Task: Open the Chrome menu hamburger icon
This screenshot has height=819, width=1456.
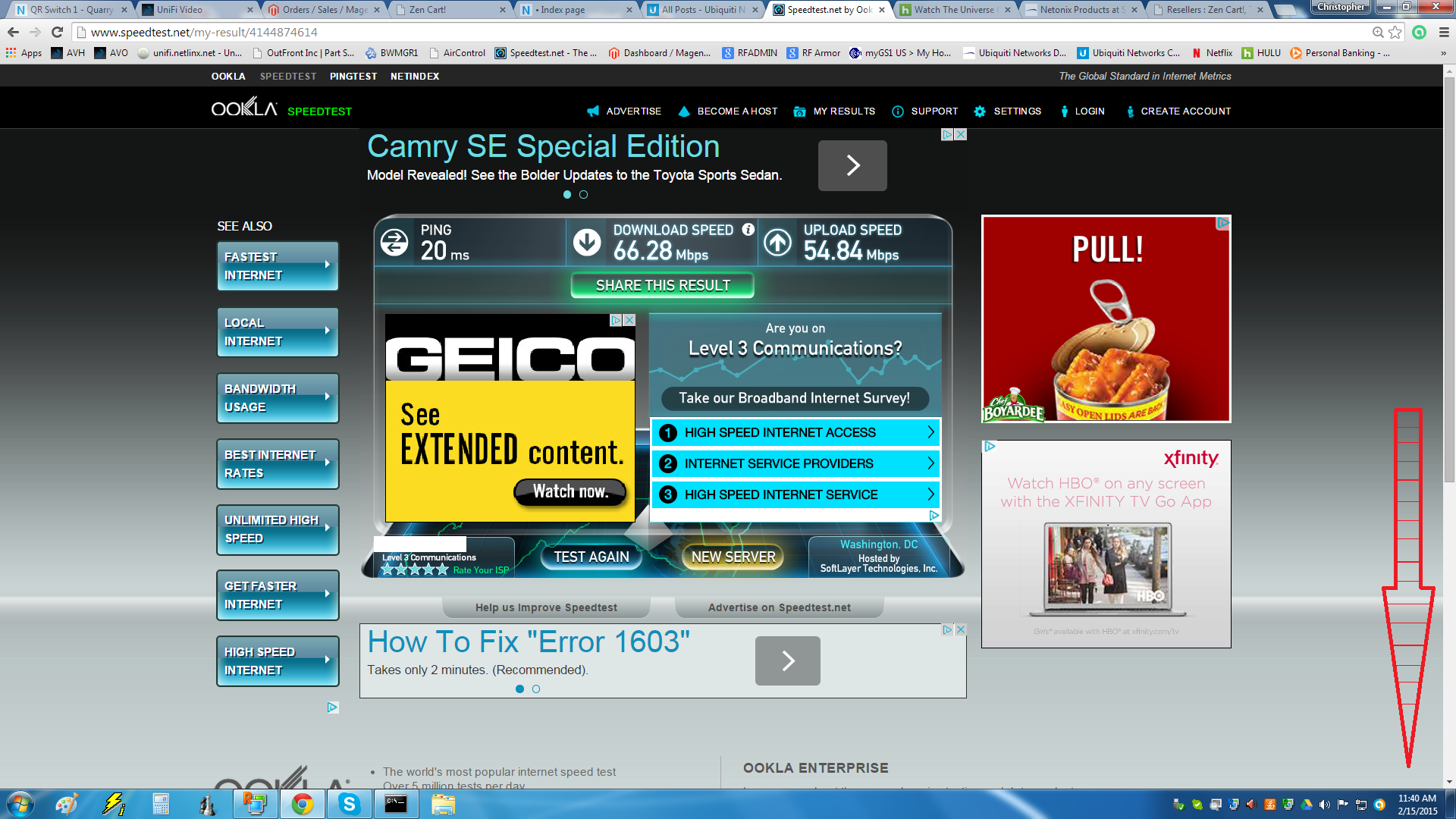Action: [1444, 32]
